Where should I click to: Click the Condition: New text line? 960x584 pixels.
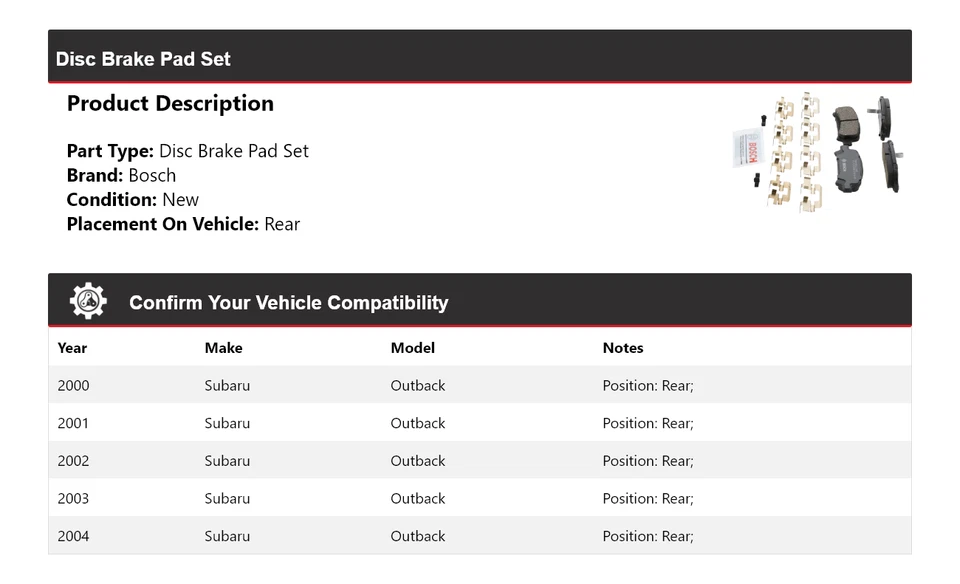pyautogui.click(x=132, y=199)
